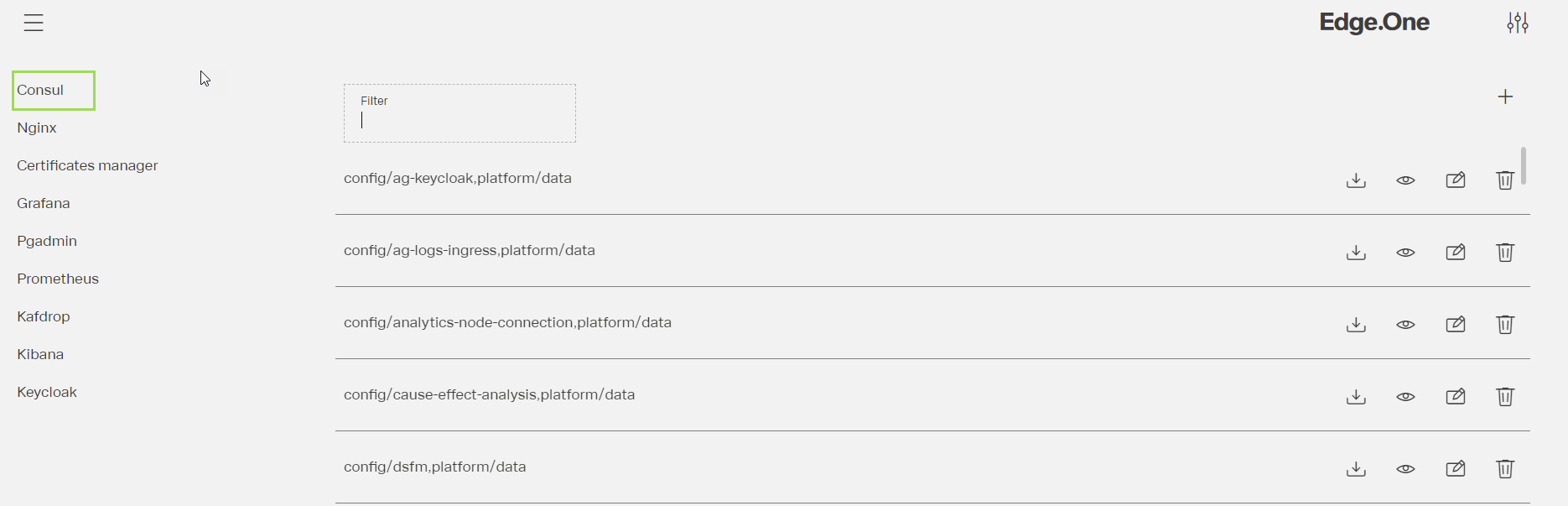View config/cause-effect-analysis,platform/data with eye icon
The width and height of the screenshot is (1568, 506).
[x=1406, y=397]
